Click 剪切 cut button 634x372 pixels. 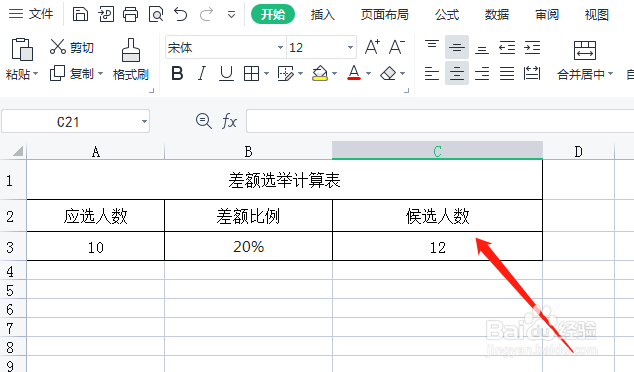[x=72, y=47]
